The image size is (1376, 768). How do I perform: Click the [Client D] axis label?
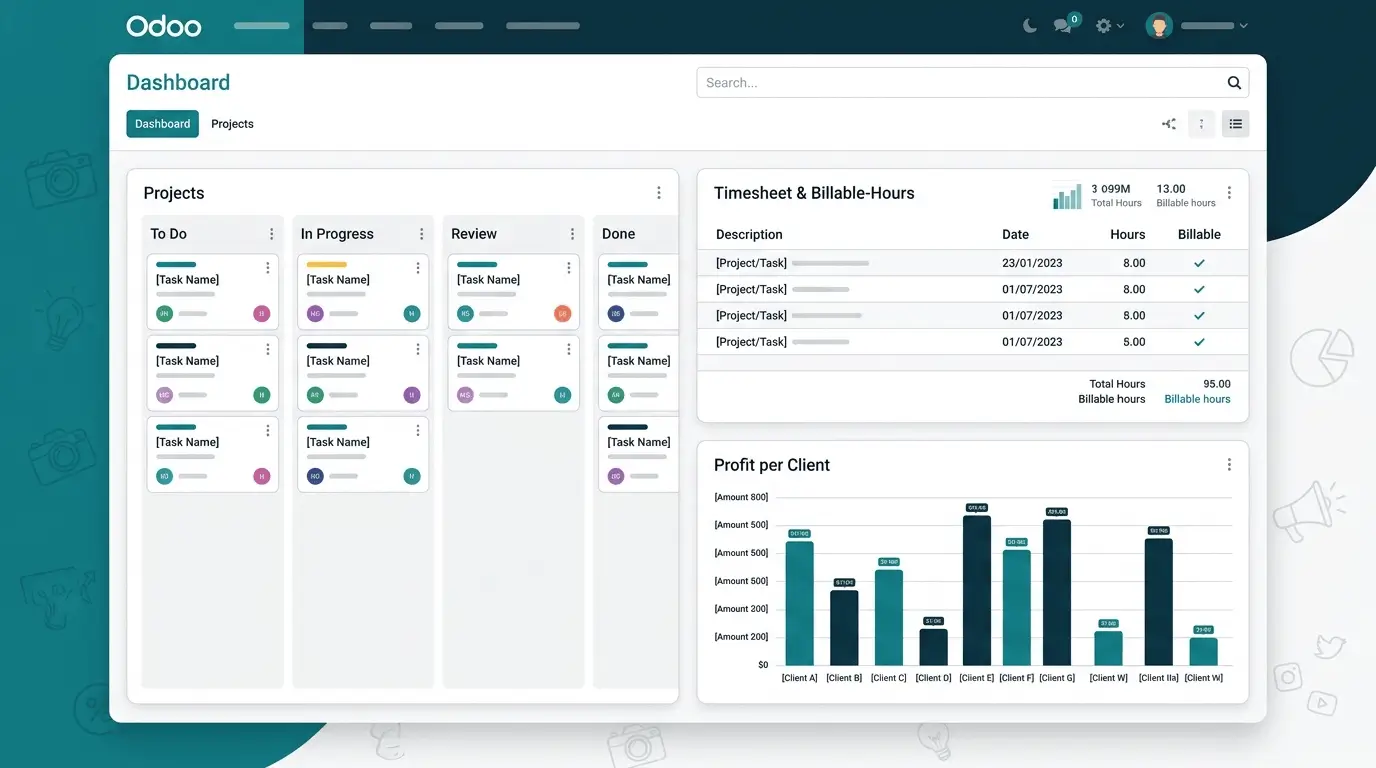click(933, 678)
